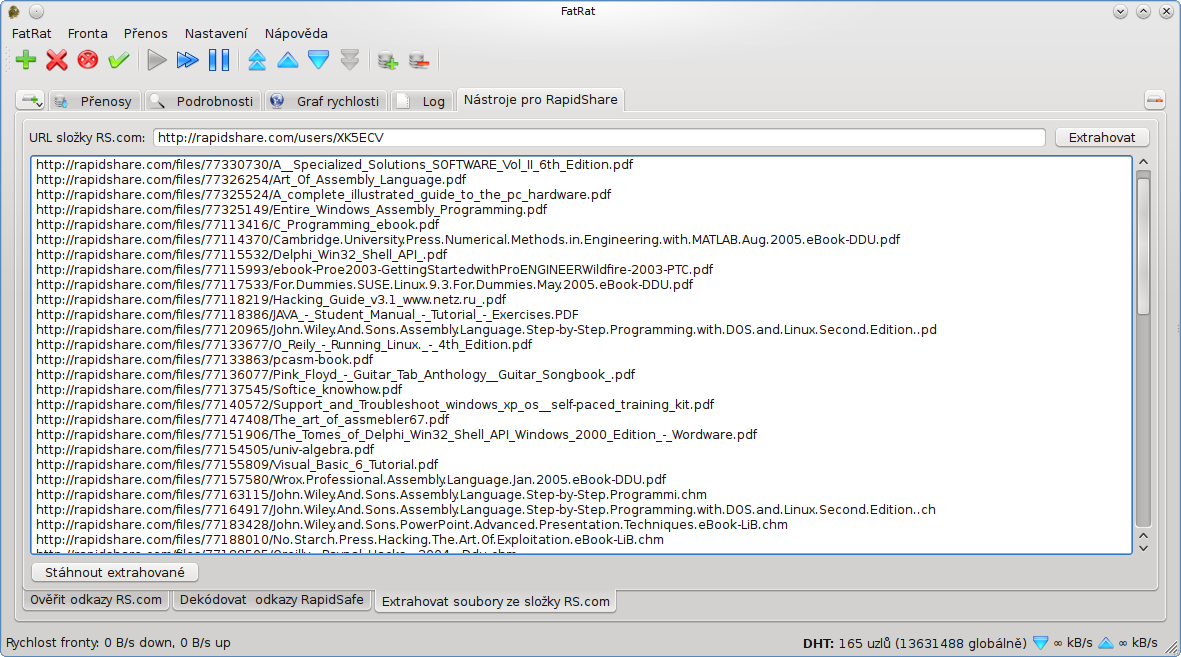Click the Visual_Basic_6_Tutorial.pdf link line
This screenshot has width=1181, height=657.
click(x=237, y=465)
